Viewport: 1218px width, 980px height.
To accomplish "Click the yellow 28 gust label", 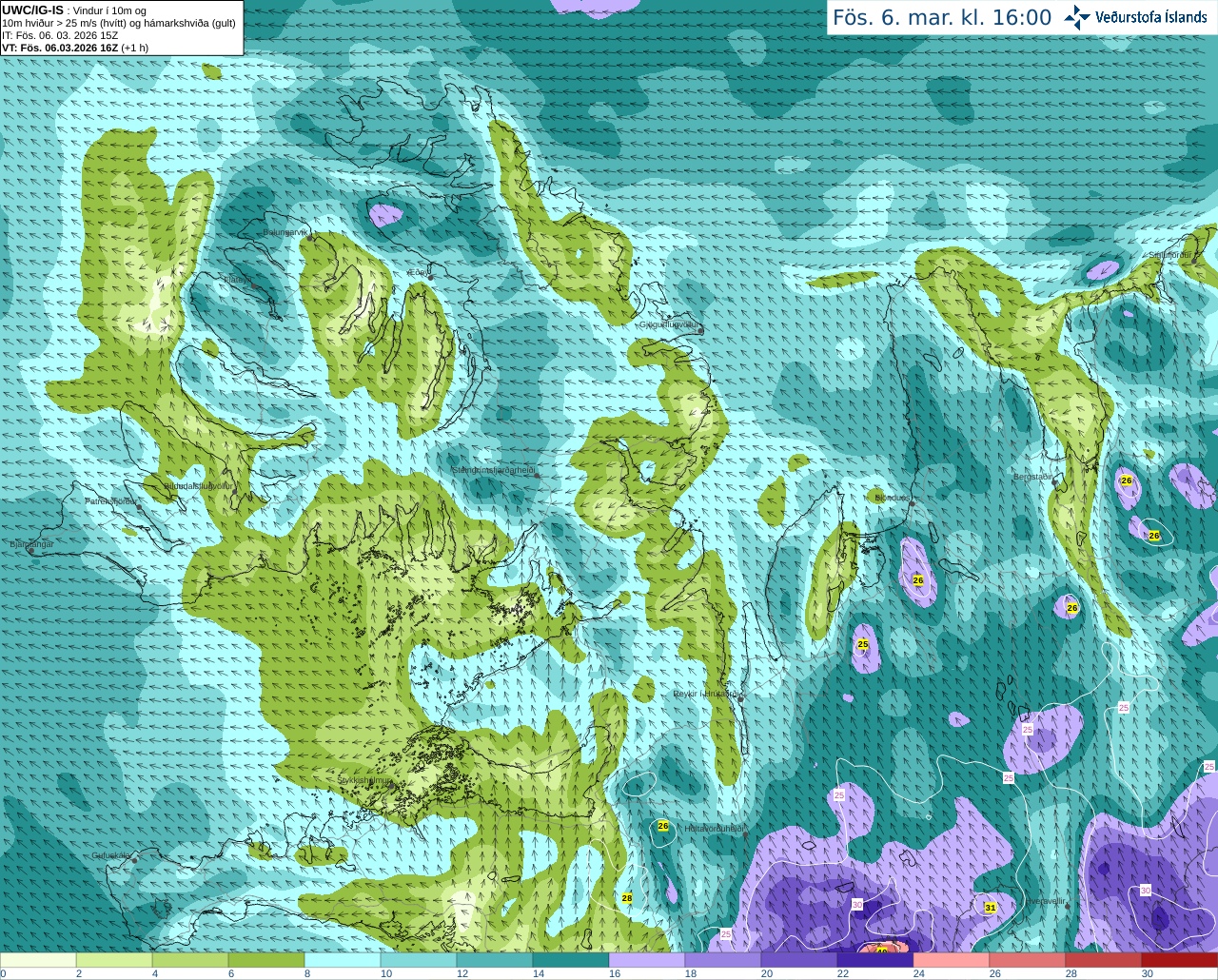I will point(626,898).
